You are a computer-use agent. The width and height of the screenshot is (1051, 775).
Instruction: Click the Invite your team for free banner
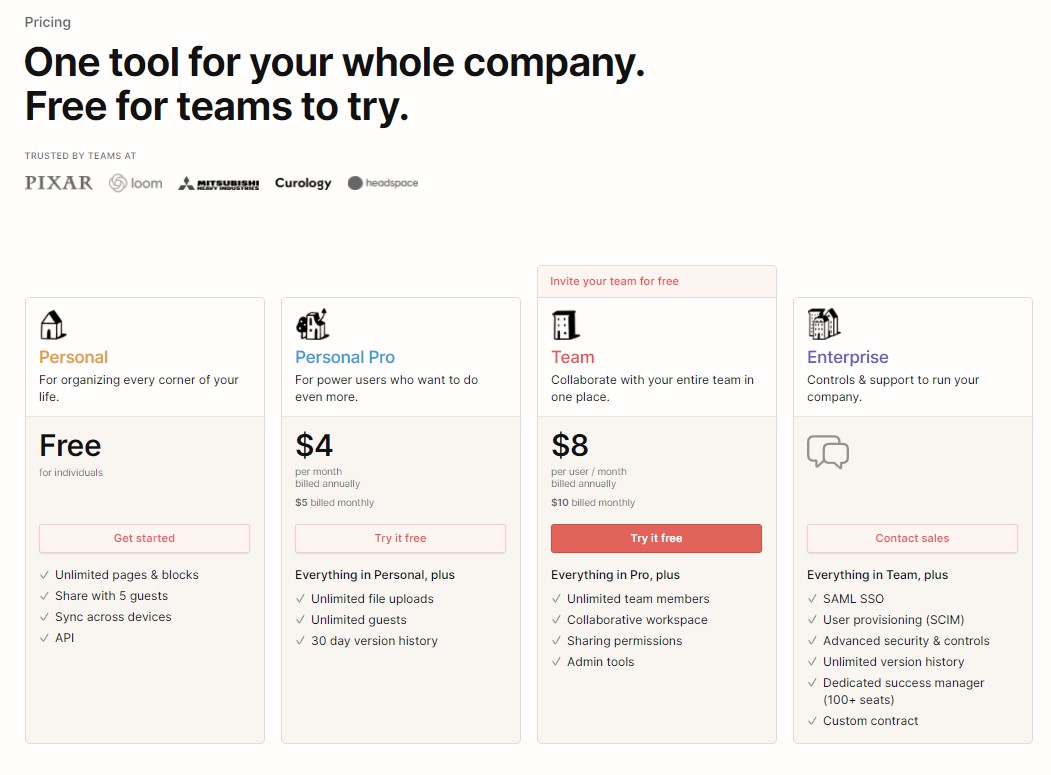pos(657,282)
